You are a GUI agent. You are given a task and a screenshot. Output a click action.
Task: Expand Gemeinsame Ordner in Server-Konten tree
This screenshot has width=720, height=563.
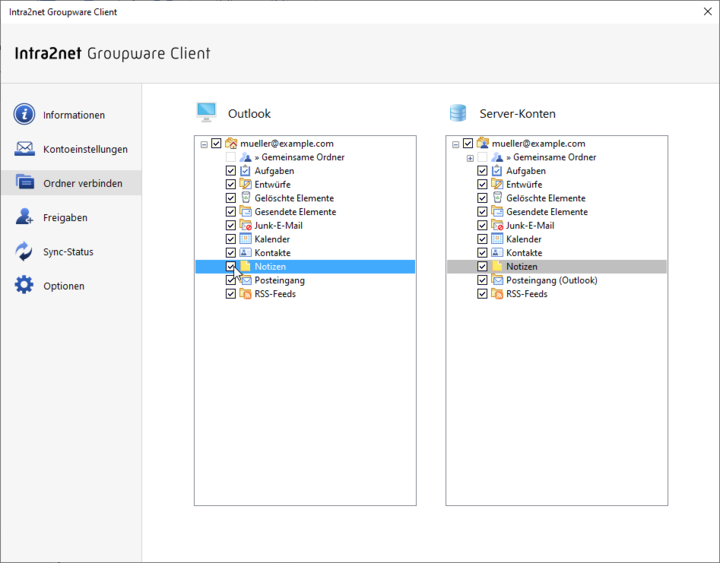click(x=470, y=158)
